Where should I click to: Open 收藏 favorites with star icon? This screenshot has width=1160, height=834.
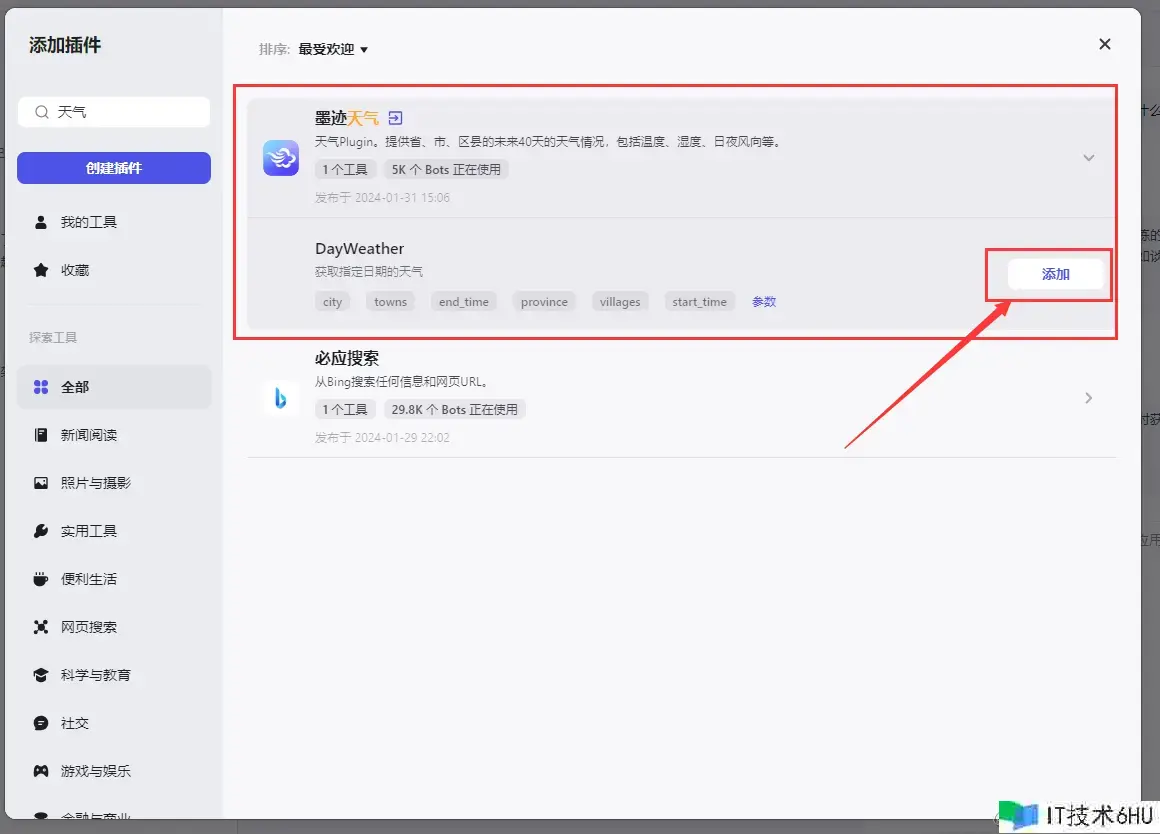(x=74, y=270)
